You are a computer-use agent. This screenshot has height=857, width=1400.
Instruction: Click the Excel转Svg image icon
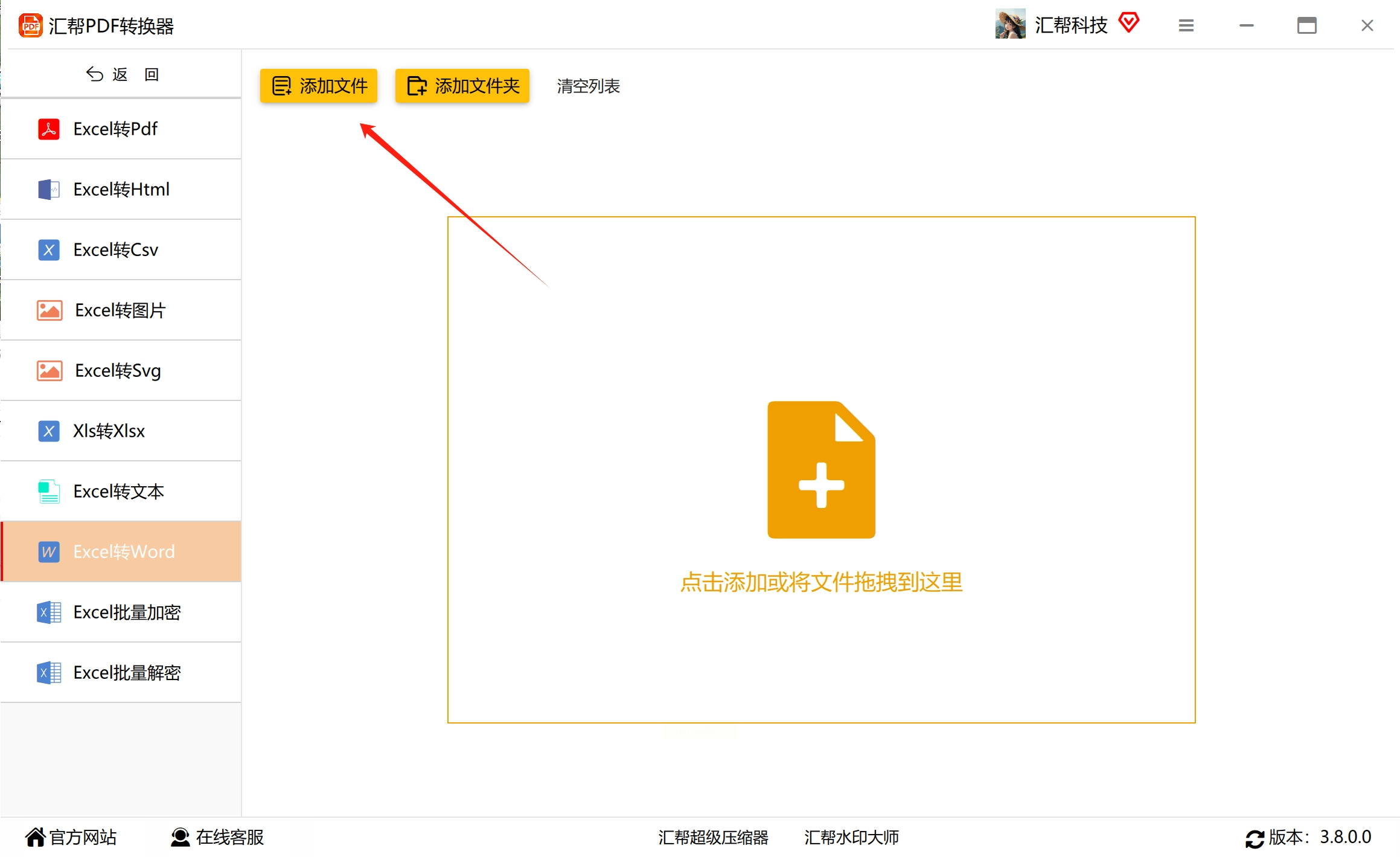point(50,371)
